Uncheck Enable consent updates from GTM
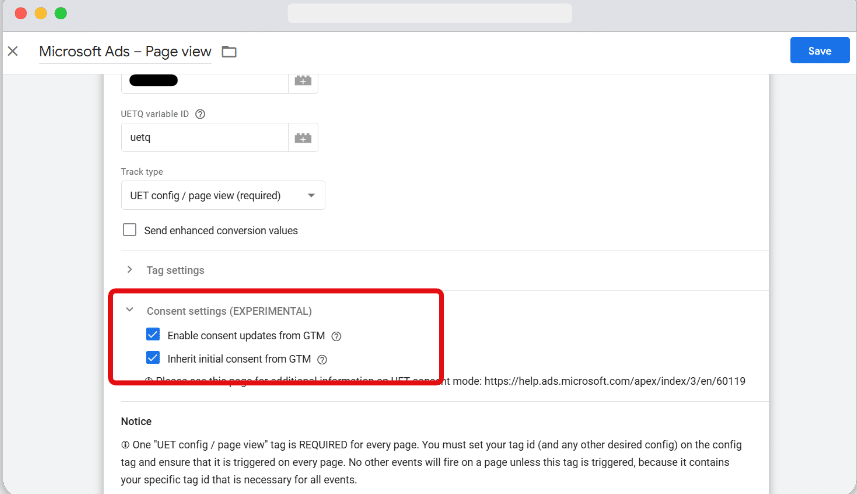 click(x=153, y=334)
